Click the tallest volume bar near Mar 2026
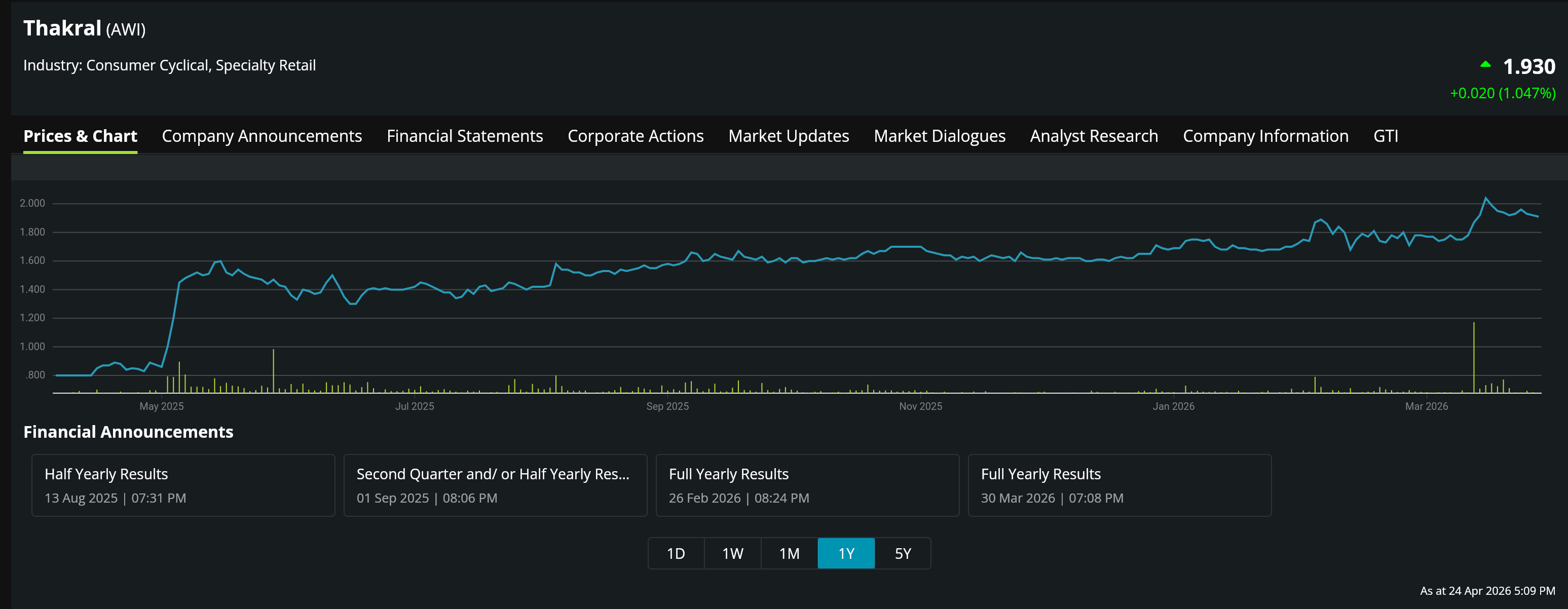 [x=1474, y=357]
